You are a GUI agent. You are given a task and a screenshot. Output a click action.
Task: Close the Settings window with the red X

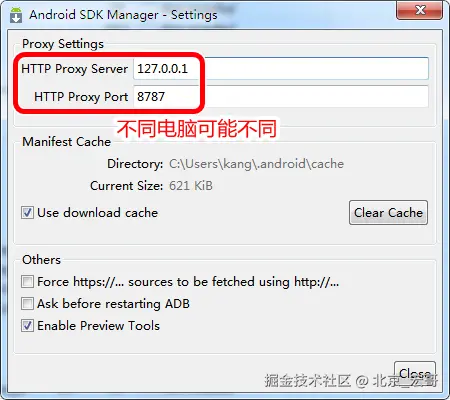419,10
